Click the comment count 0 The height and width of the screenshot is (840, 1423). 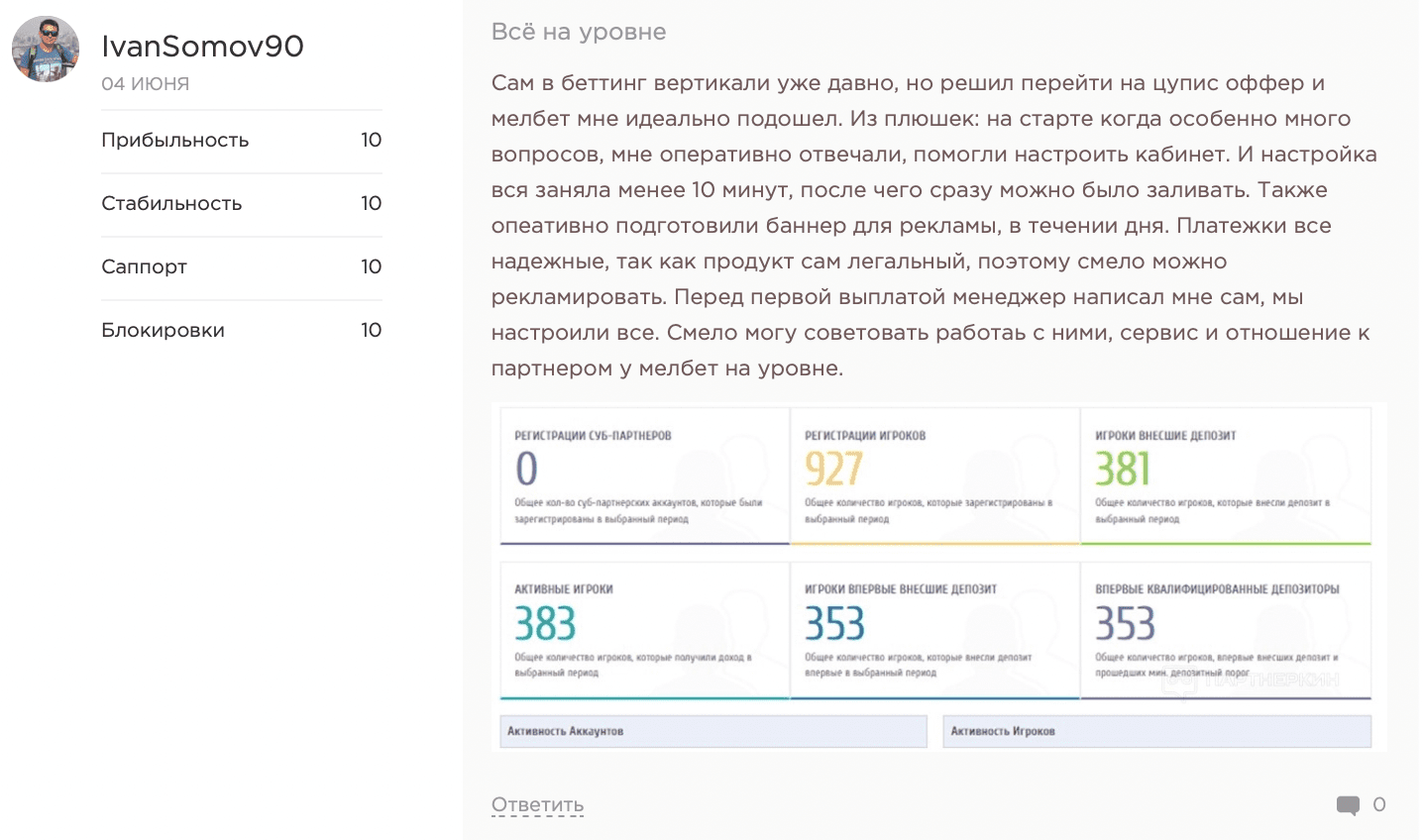(x=1378, y=804)
